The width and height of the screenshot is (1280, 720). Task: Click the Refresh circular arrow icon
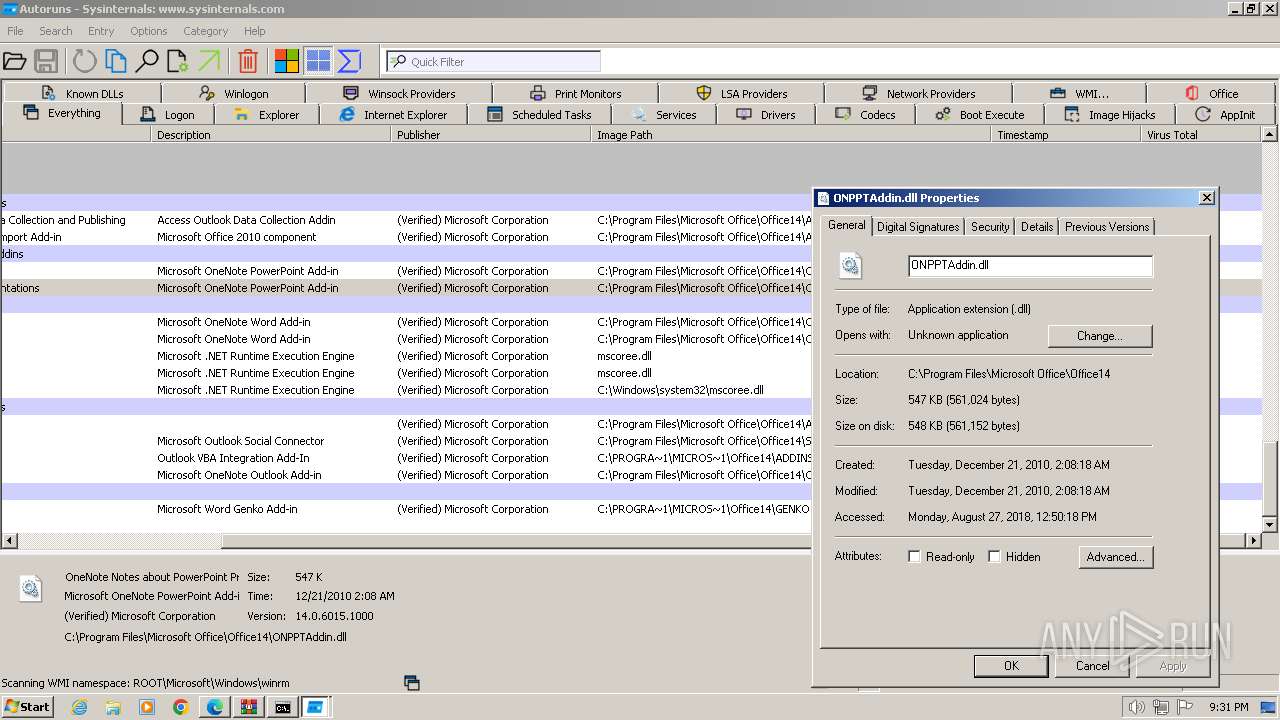point(85,61)
